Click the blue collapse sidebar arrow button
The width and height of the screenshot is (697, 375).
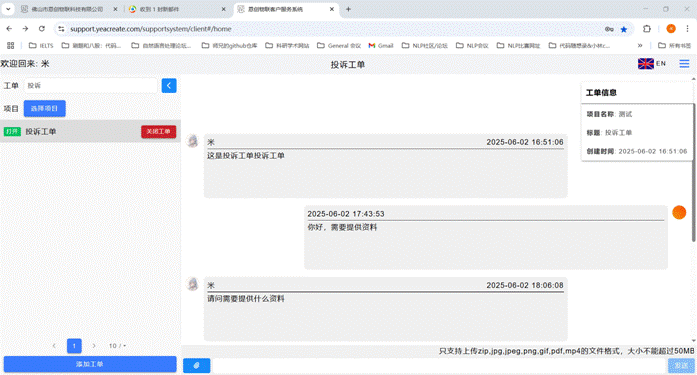(169, 85)
